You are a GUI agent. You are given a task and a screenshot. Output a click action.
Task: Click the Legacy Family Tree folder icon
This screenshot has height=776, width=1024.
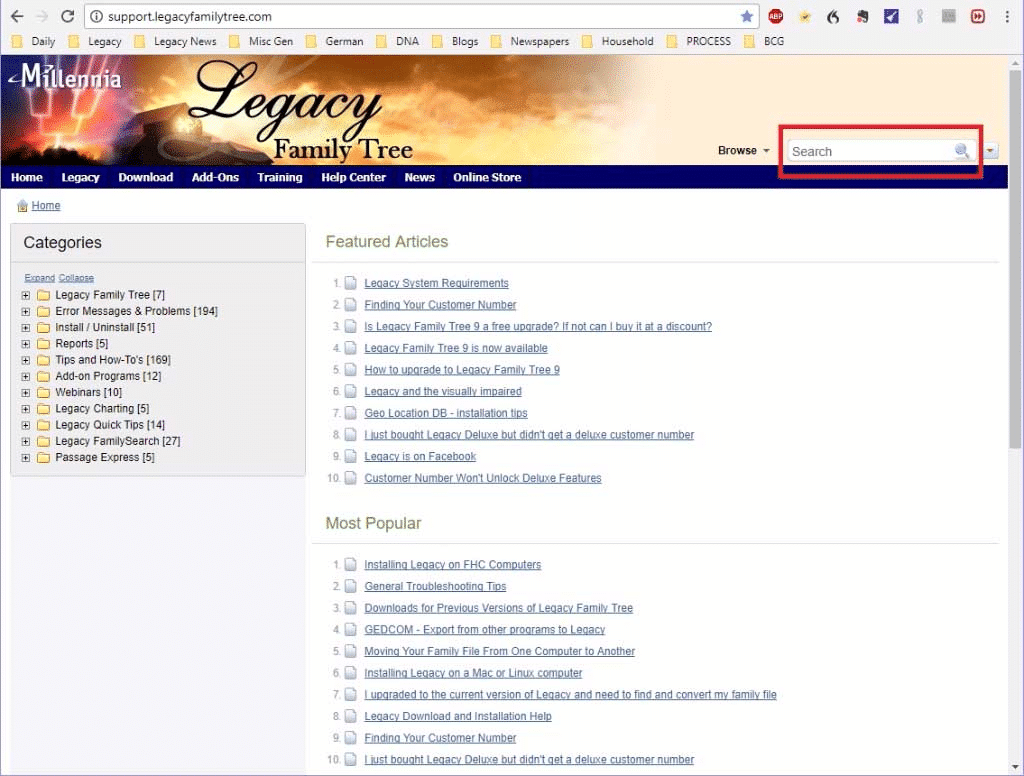point(44,295)
